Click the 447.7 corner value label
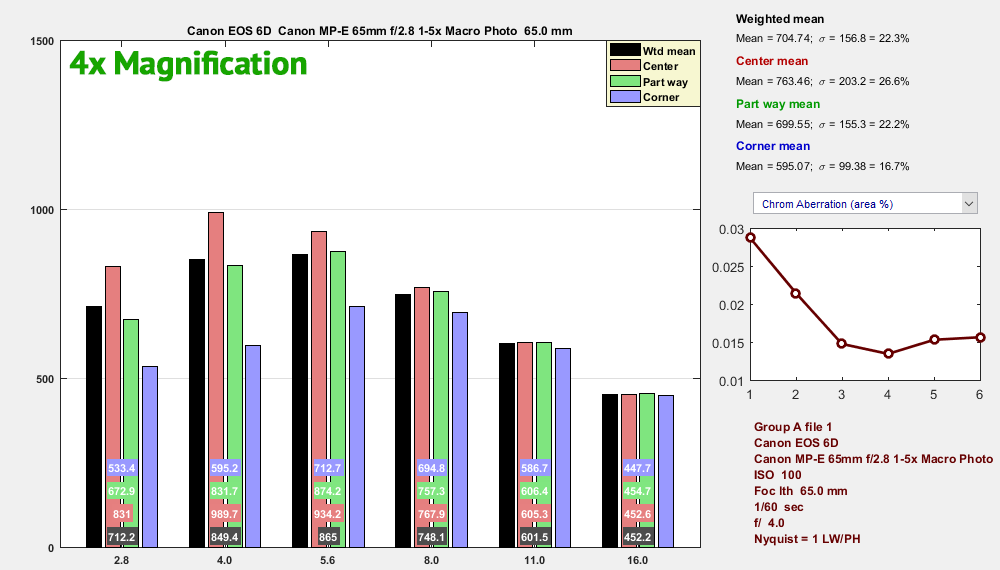The height and width of the screenshot is (570, 1000). click(638, 468)
